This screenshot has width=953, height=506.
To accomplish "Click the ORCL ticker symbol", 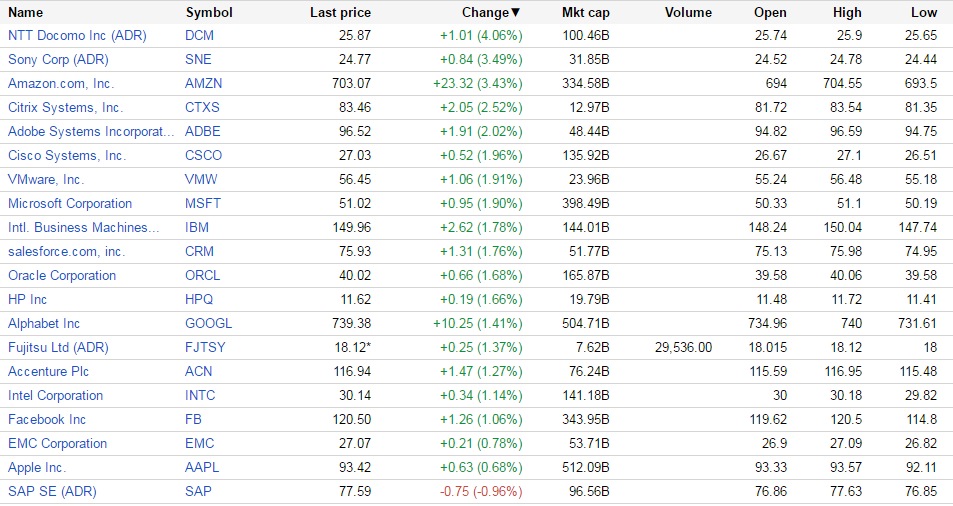I will click(203, 275).
